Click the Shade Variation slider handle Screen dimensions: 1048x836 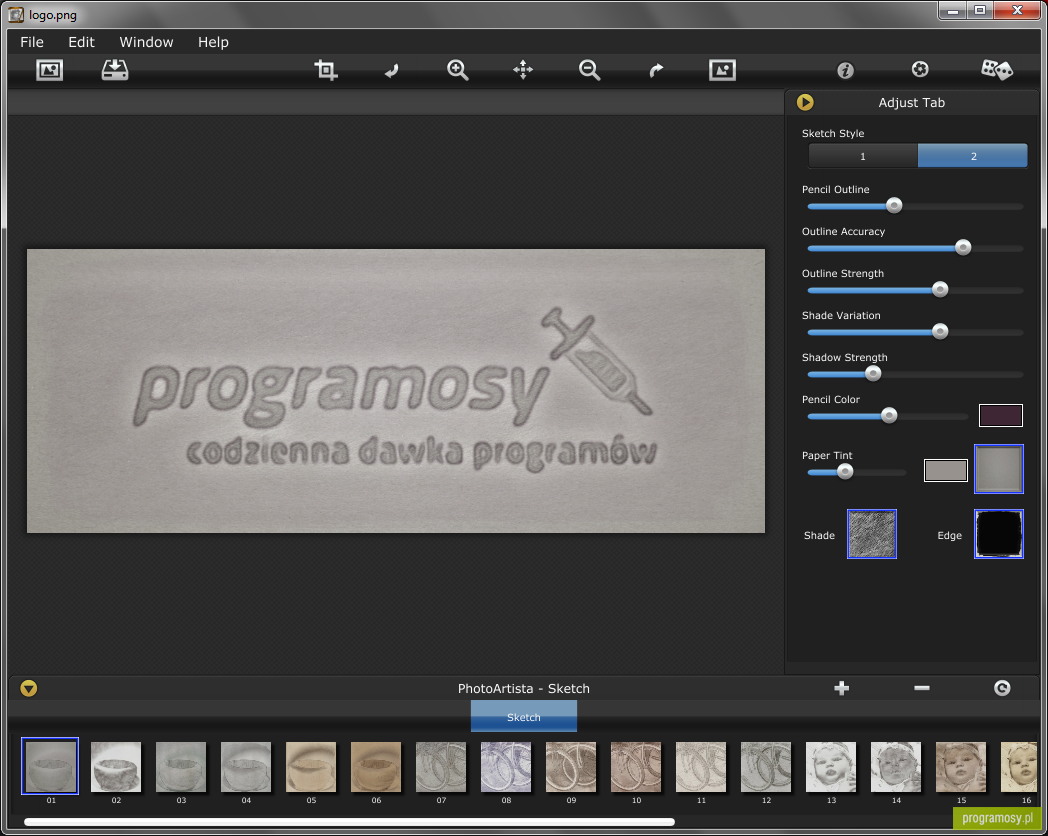click(x=940, y=331)
